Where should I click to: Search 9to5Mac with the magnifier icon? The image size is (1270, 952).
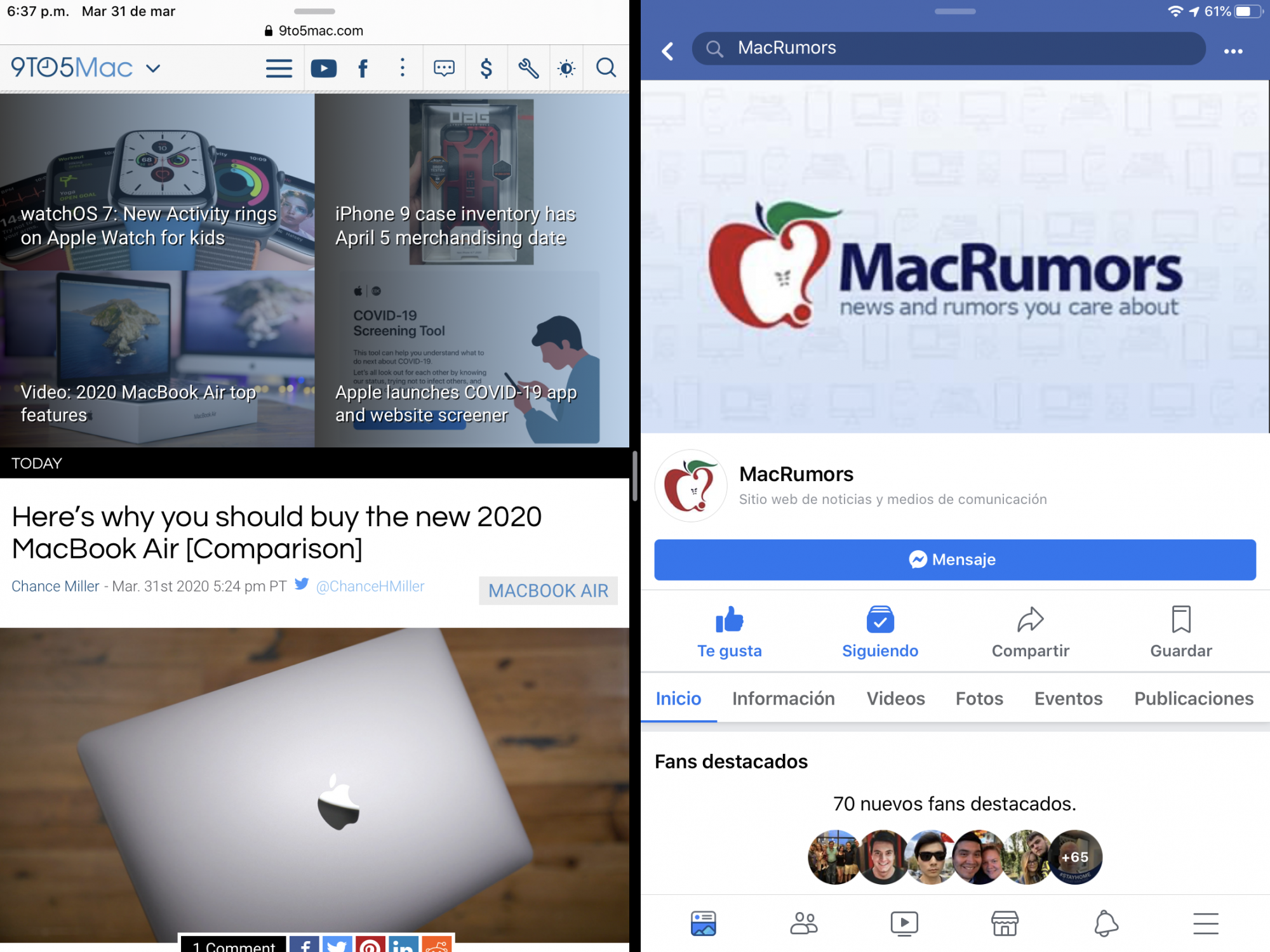tap(606, 68)
